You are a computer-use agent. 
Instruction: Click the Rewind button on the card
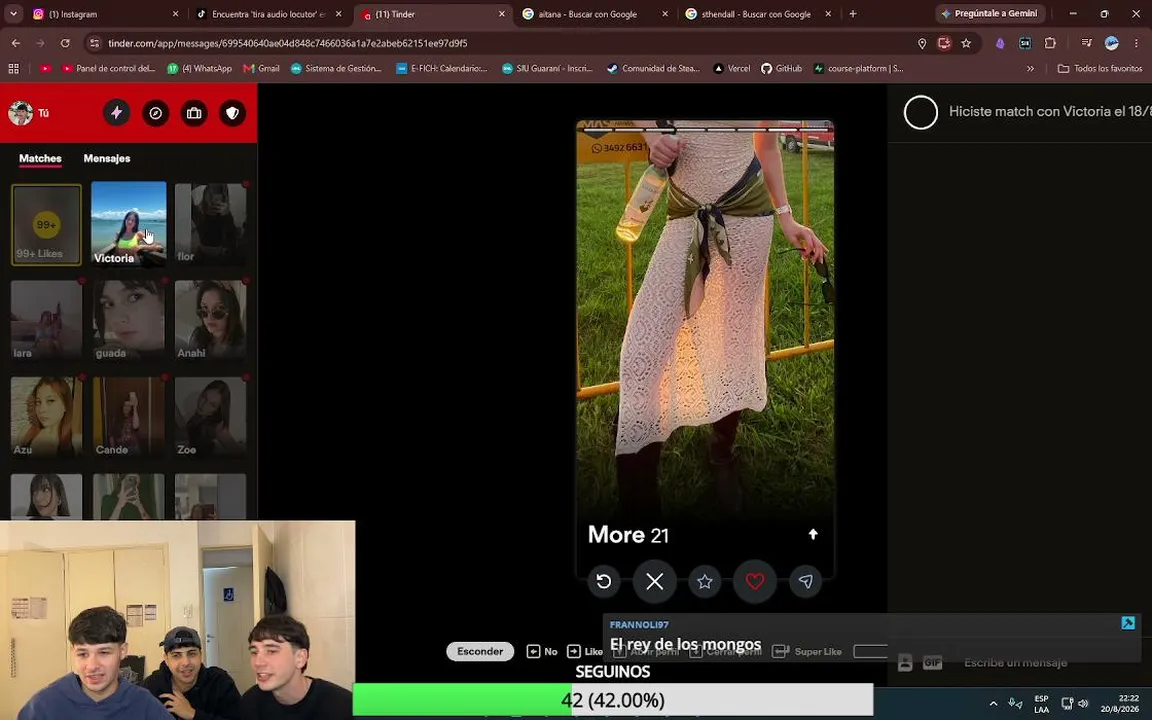(x=604, y=581)
